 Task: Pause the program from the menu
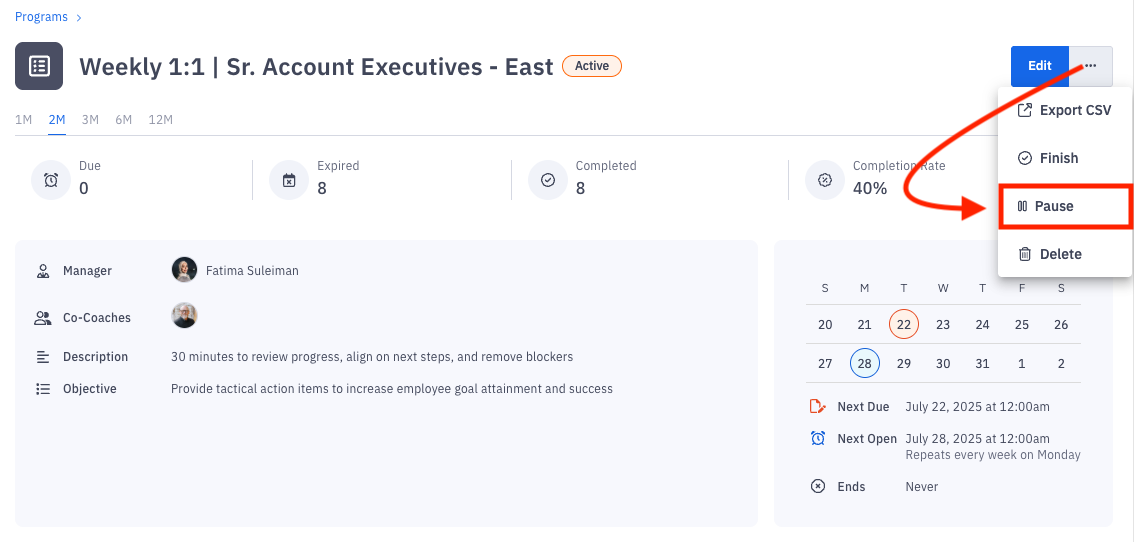click(1046, 206)
